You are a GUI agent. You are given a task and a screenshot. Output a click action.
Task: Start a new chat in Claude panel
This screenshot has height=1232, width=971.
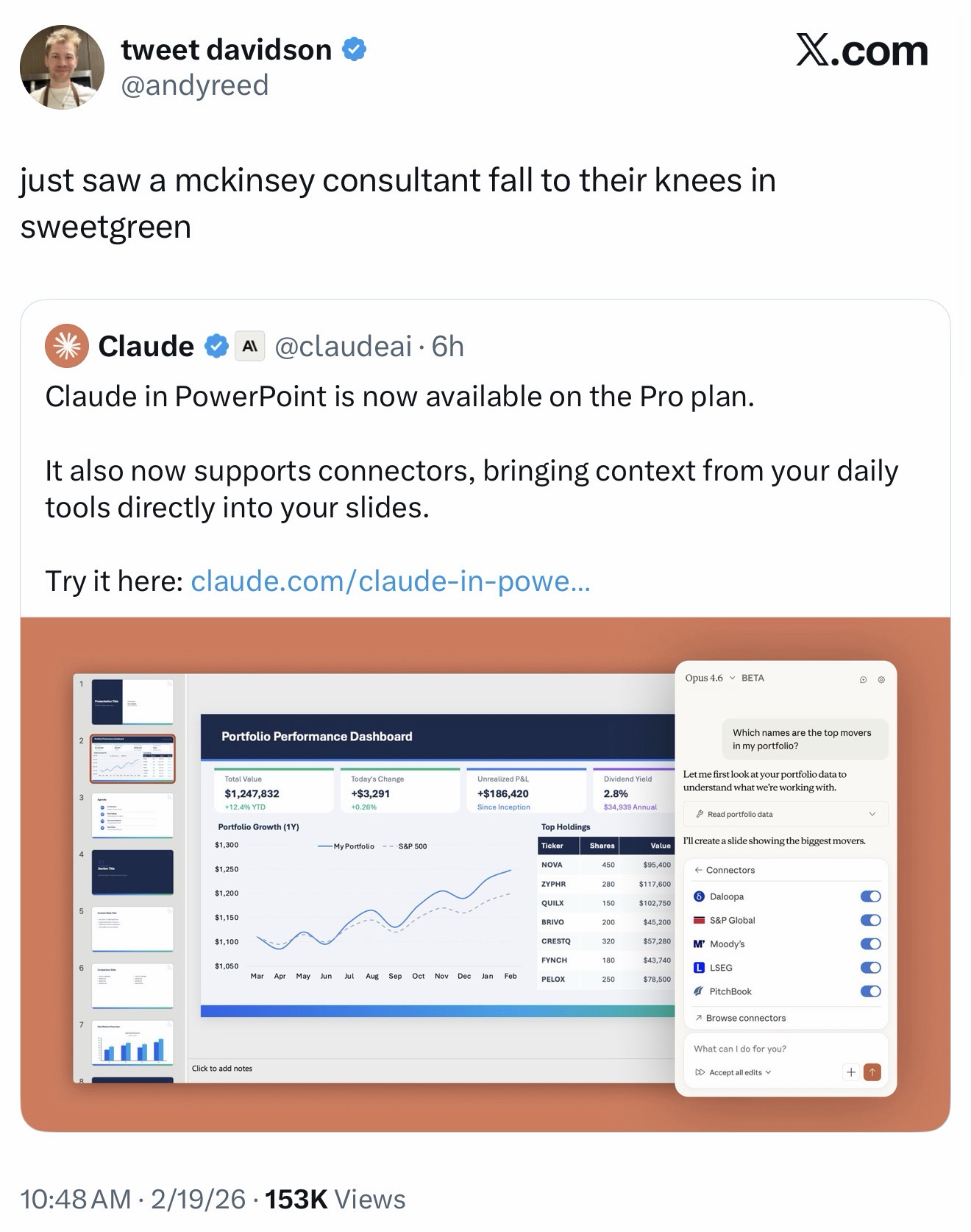coord(863,679)
